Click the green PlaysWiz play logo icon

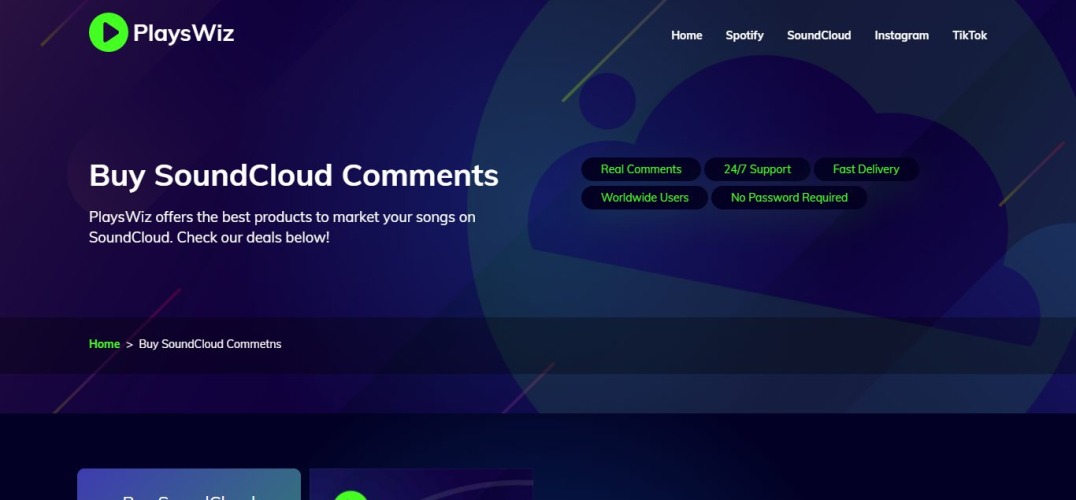108,32
